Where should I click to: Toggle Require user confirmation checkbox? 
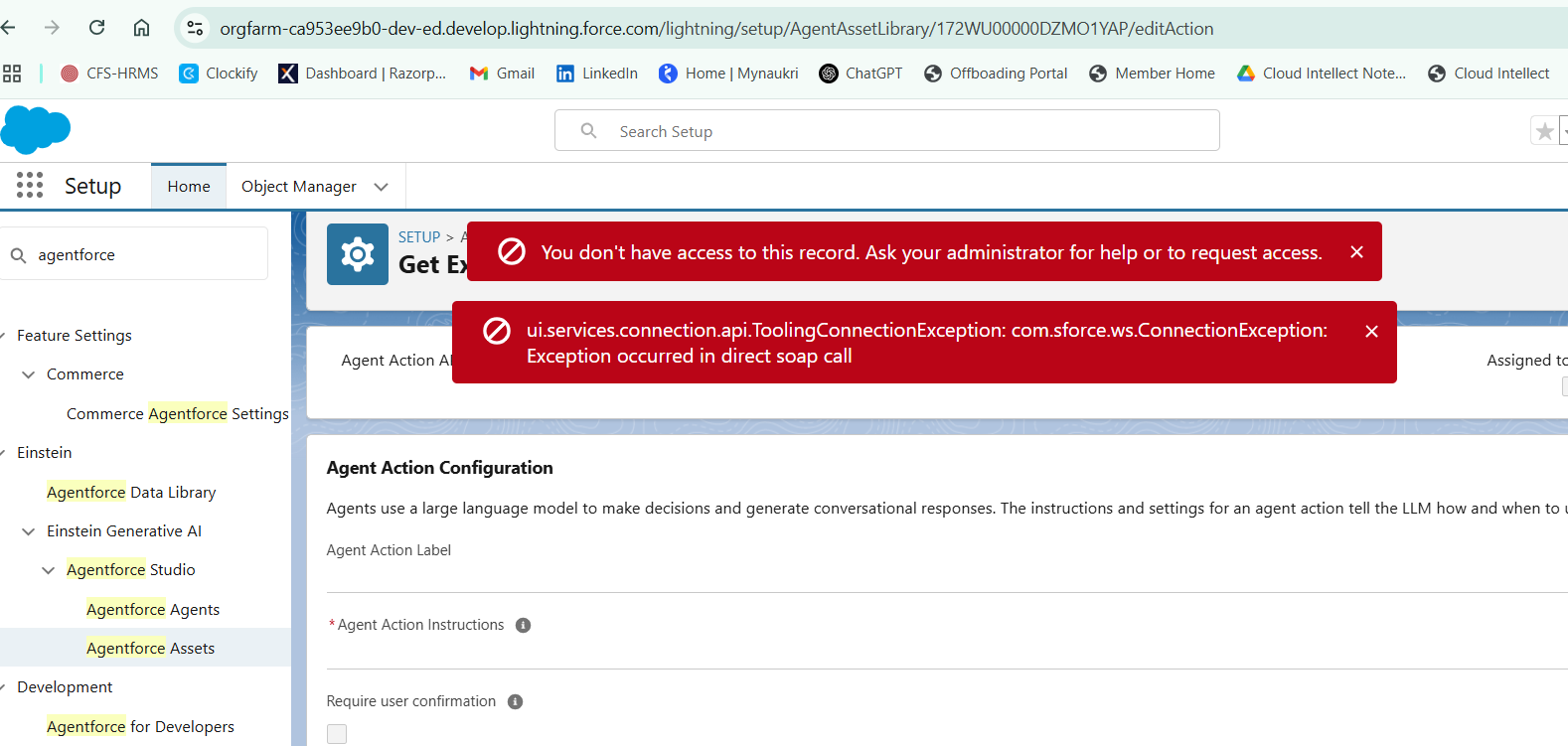click(x=337, y=733)
